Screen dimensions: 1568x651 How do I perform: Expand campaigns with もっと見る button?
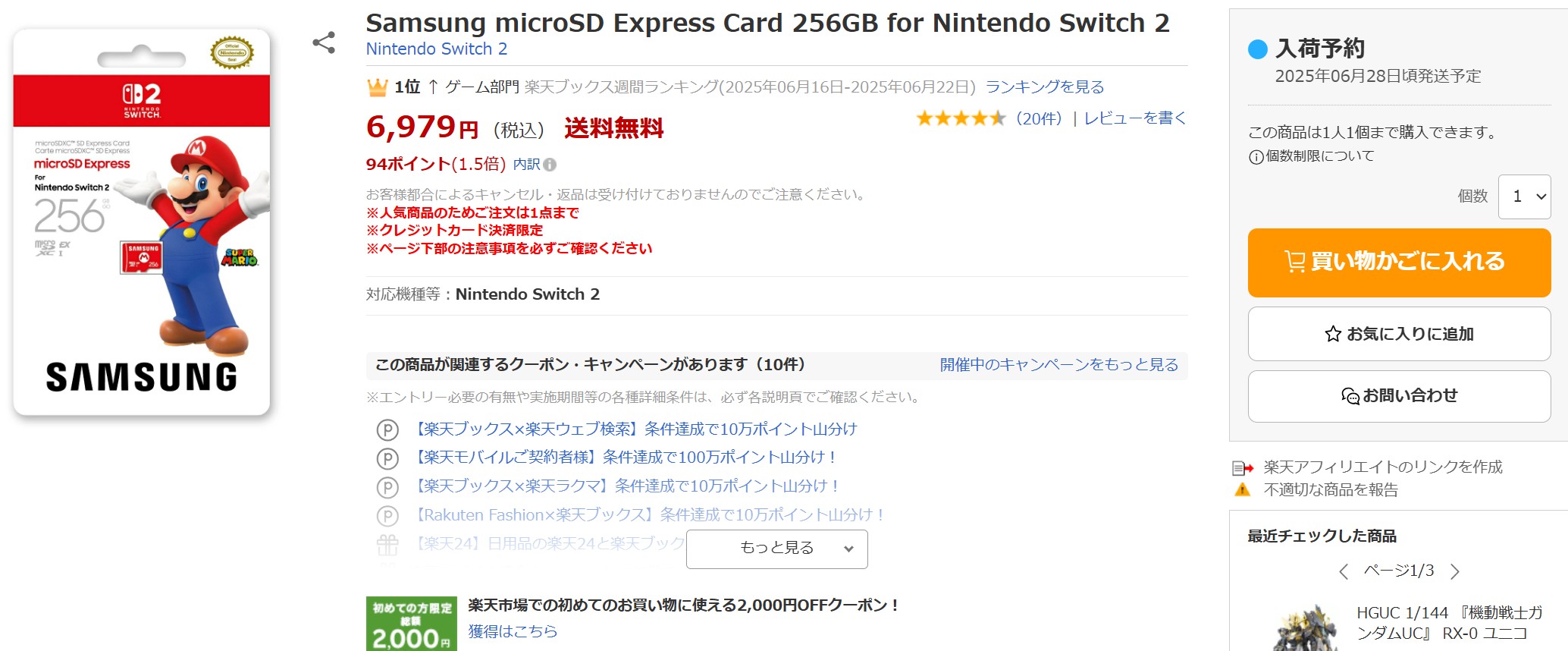(x=776, y=548)
